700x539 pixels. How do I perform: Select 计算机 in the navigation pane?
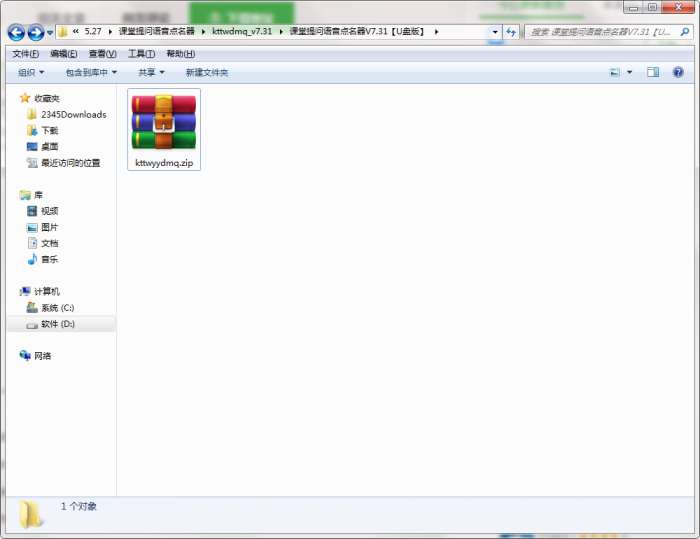tap(47, 292)
